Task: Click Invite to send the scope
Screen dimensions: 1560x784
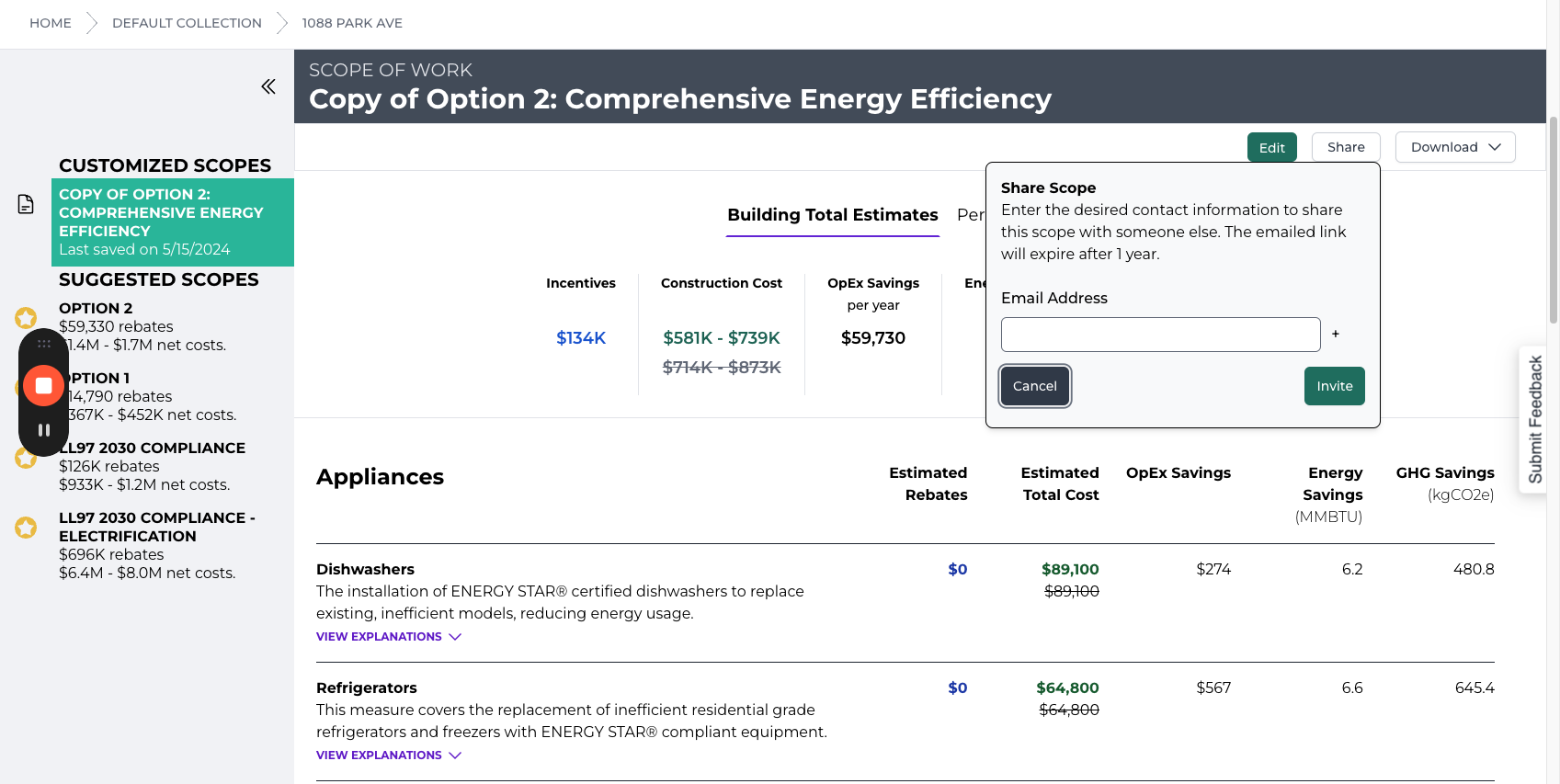Action: pos(1335,386)
